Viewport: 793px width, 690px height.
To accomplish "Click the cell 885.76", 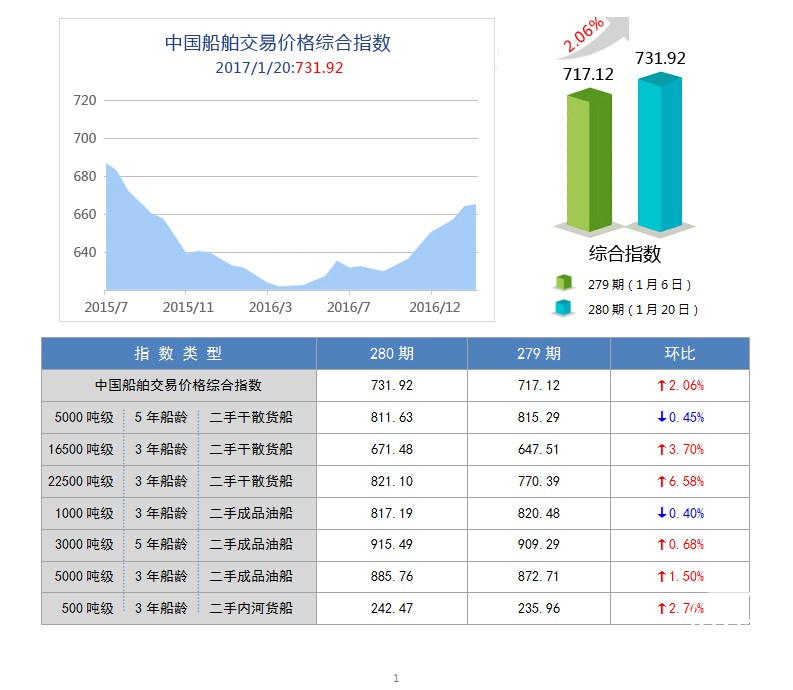I will 392,576.
